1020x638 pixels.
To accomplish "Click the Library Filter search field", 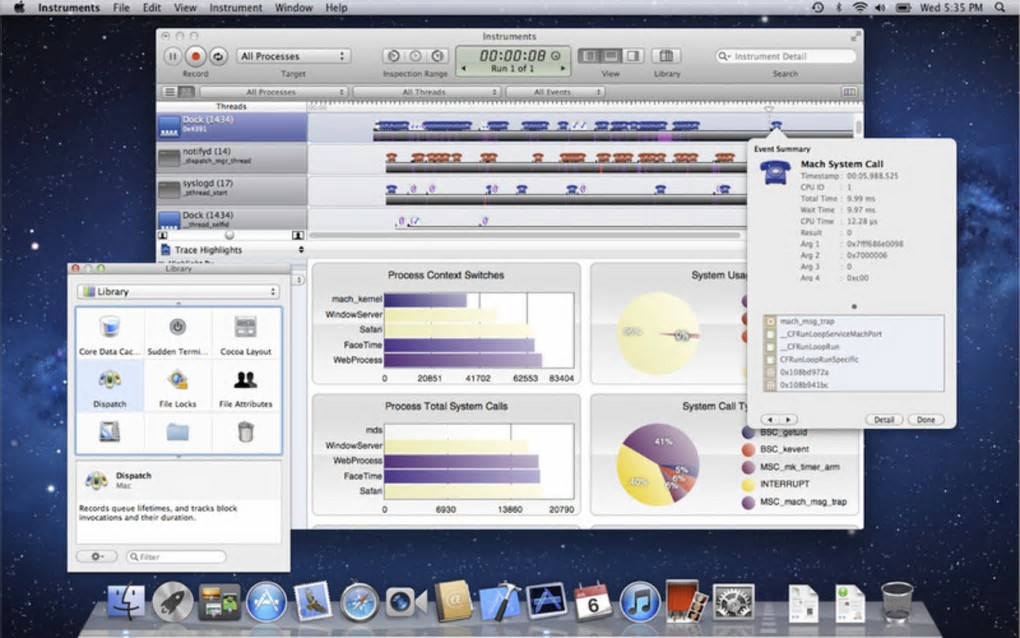I will (176, 557).
